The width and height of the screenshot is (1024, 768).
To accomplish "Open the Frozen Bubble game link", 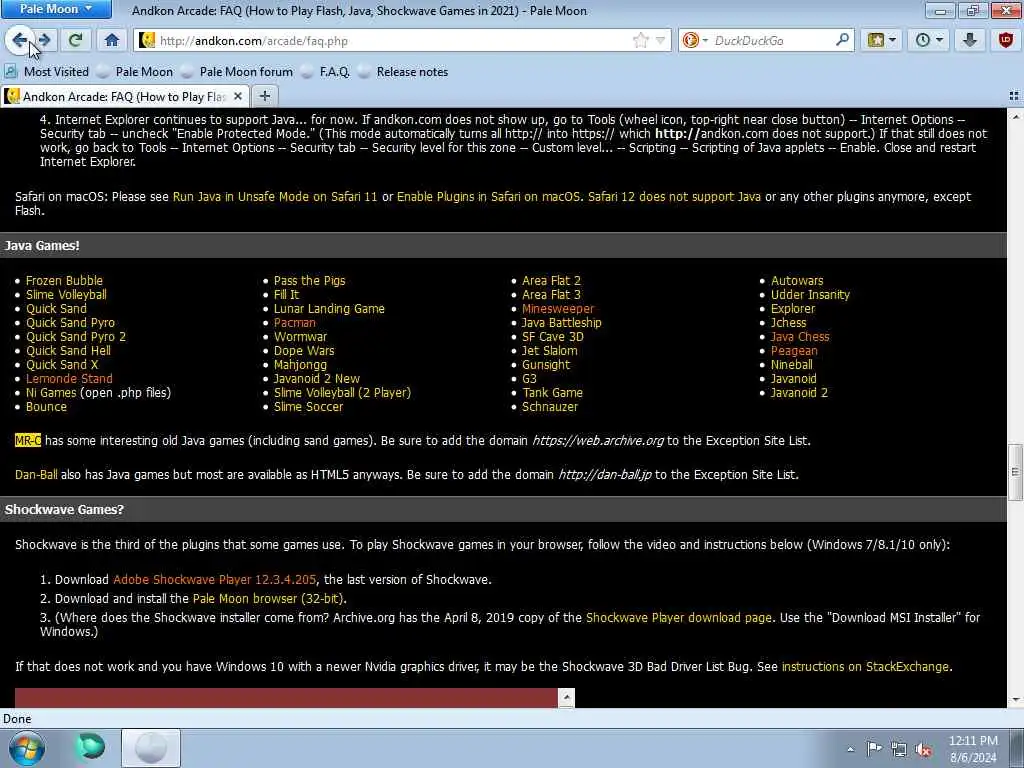I will pyautogui.click(x=64, y=280).
